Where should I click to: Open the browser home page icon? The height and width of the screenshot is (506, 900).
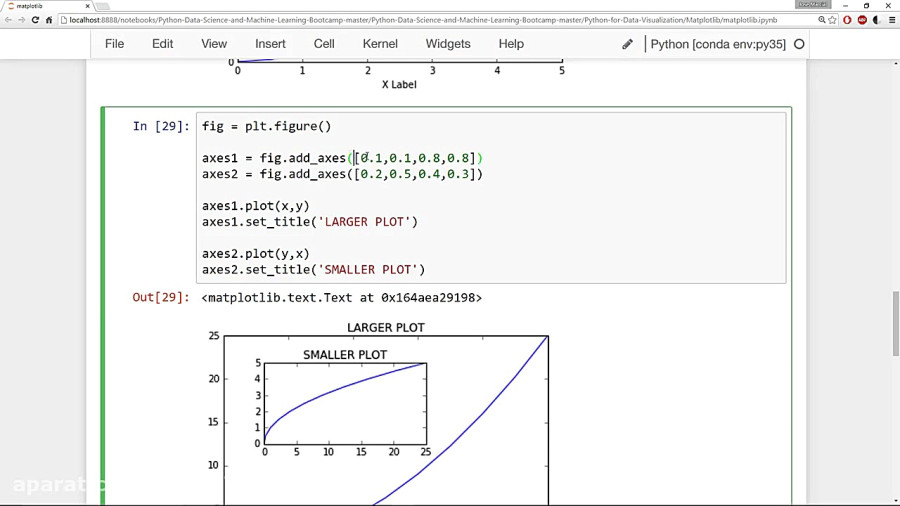(49, 20)
